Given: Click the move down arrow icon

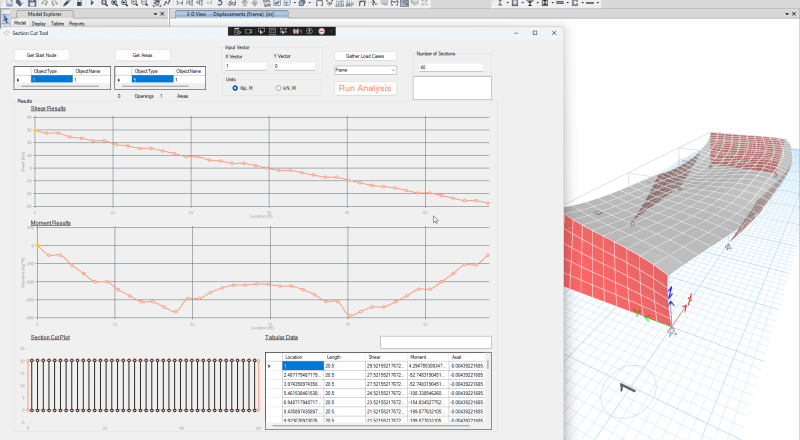Looking at the screenshot, I should click(255, 3).
